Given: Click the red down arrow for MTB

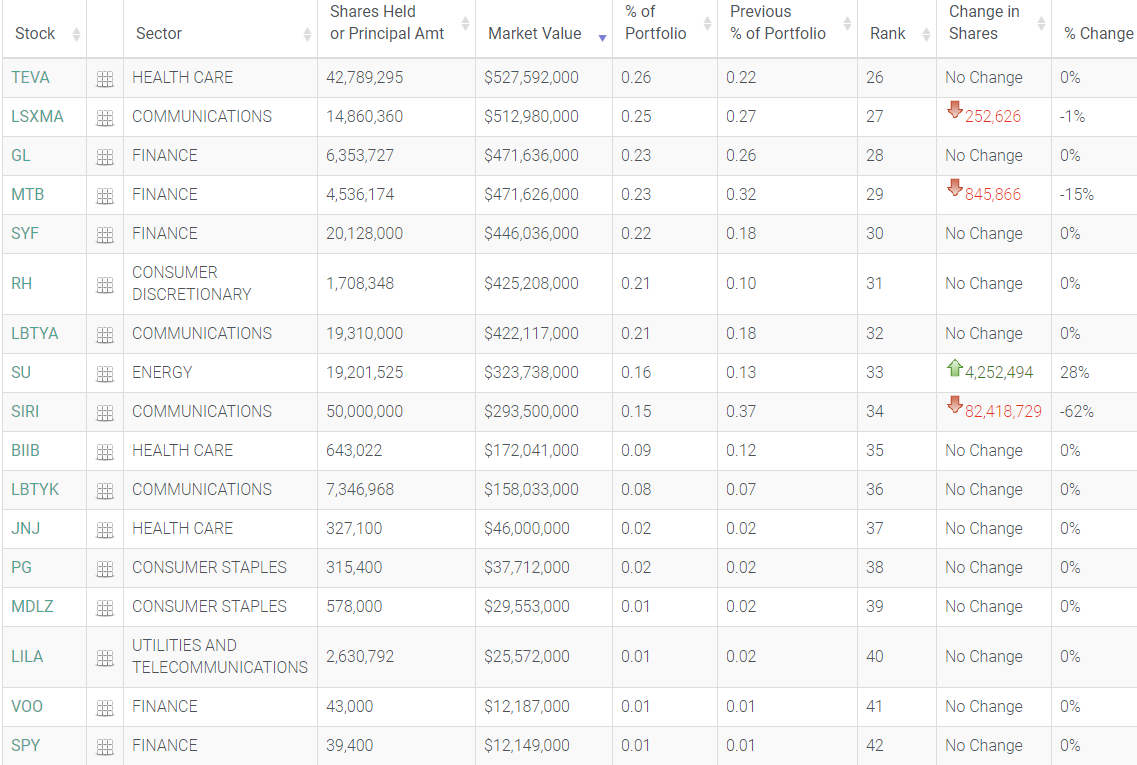Looking at the screenshot, I should (955, 189).
